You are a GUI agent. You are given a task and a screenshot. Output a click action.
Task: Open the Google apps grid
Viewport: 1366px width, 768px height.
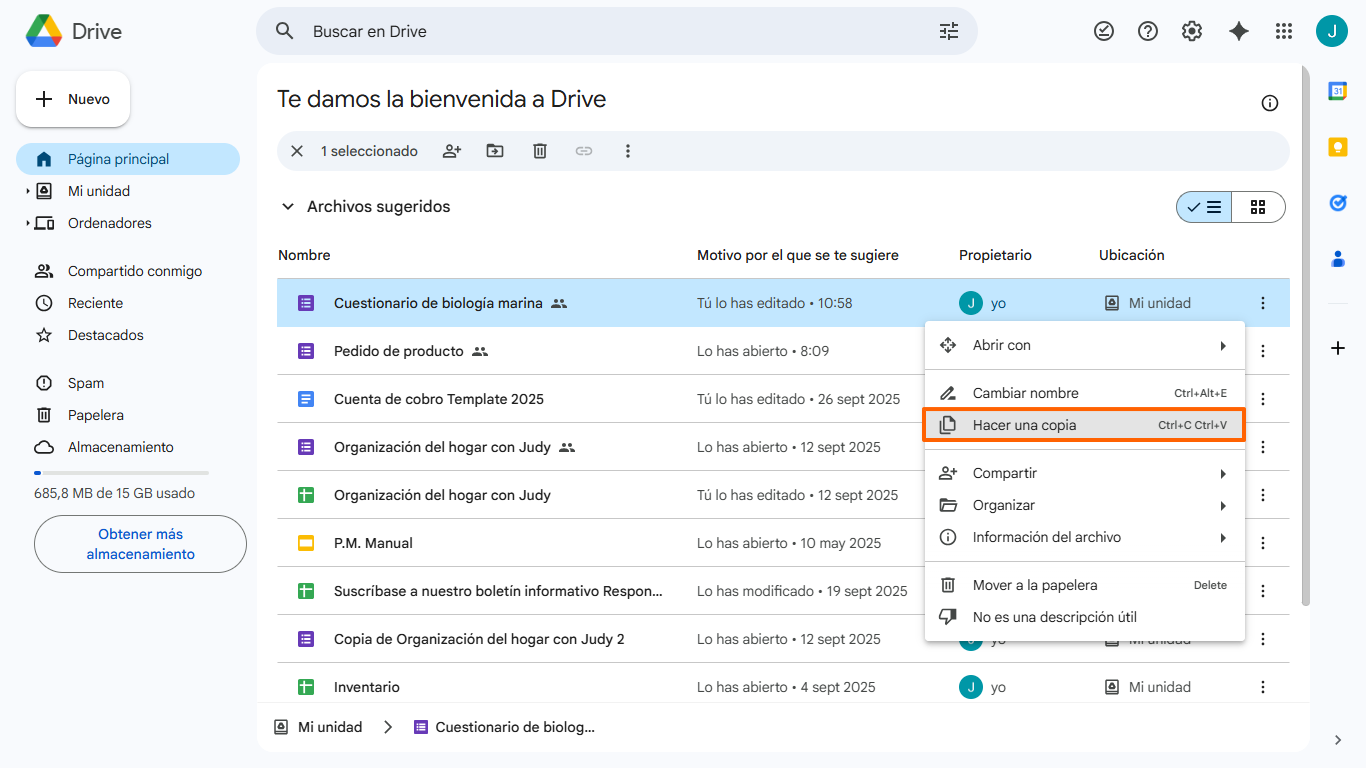[x=1284, y=31]
